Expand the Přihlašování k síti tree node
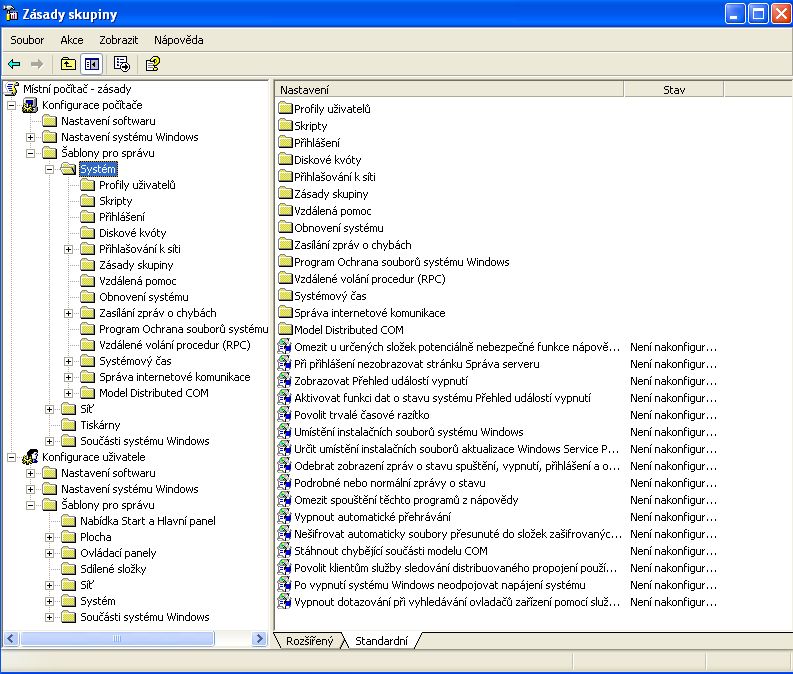Image resolution: width=793 pixels, height=674 pixels. tap(69, 249)
